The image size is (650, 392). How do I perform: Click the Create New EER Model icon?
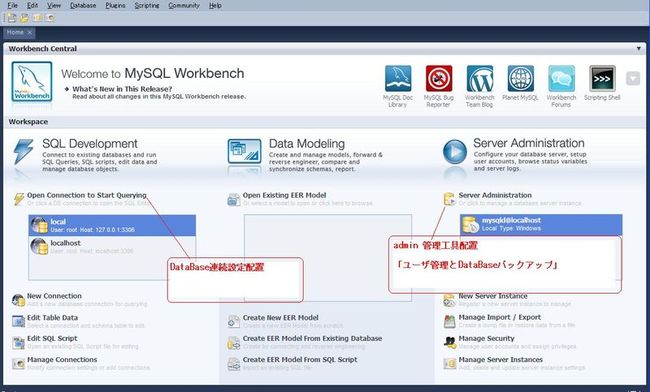(234, 321)
